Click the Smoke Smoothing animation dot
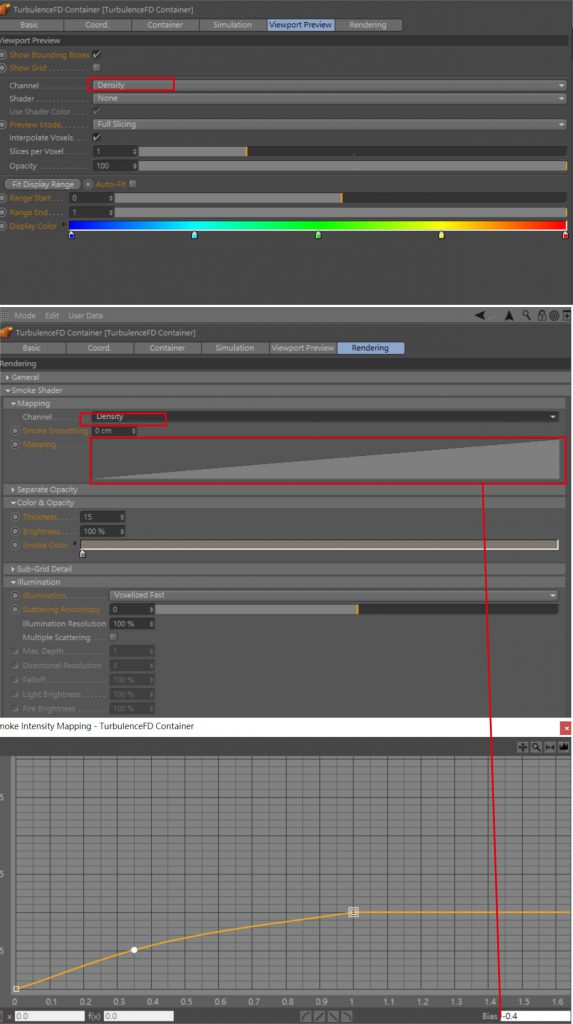 (16, 431)
